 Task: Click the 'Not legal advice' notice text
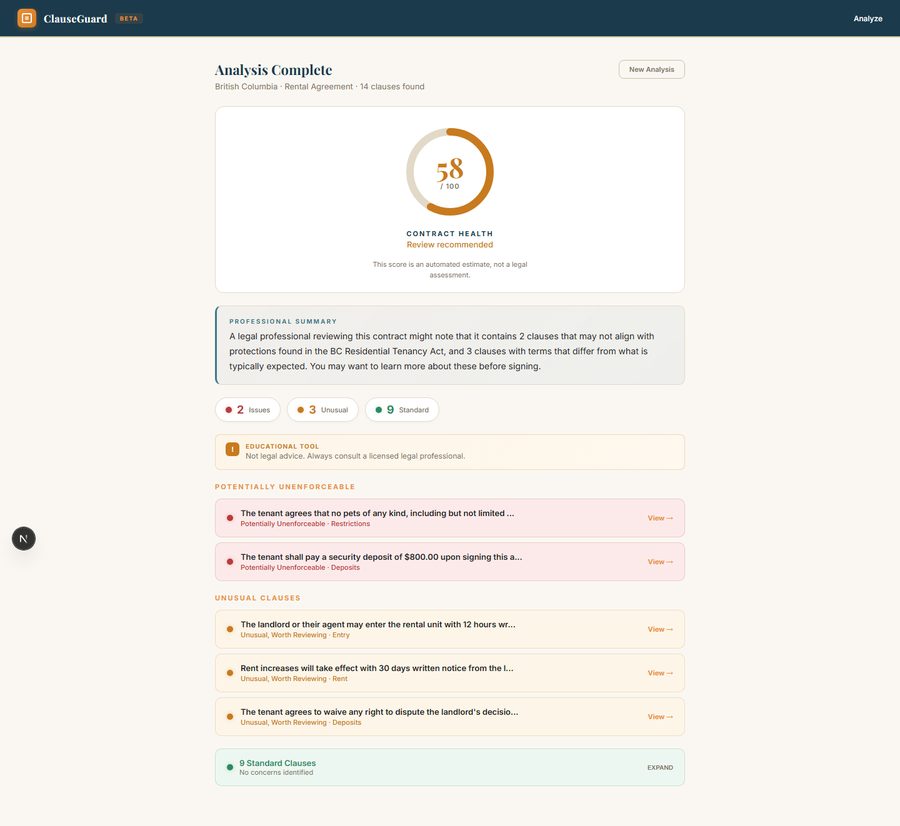(355, 456)
